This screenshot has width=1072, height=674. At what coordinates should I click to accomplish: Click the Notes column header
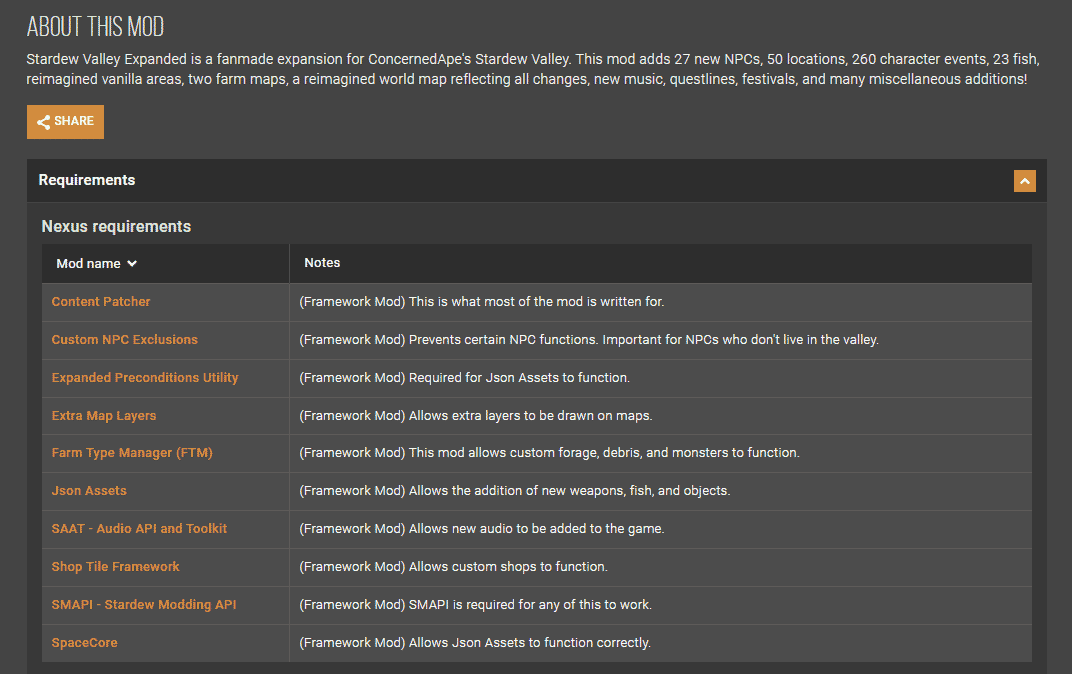tap(322, 263)
